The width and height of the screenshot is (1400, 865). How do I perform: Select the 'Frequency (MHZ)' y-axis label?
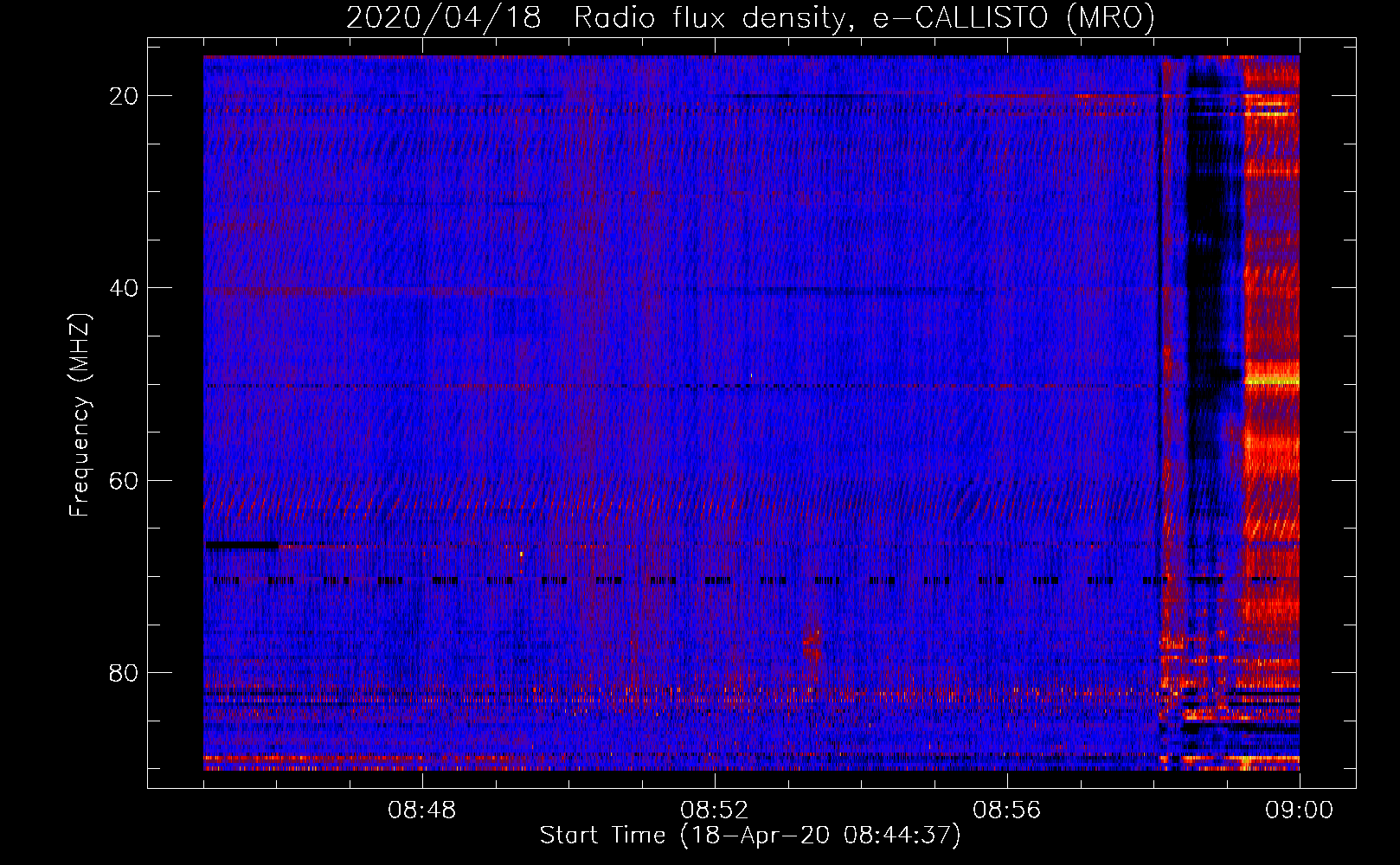[x=80, y=414]
